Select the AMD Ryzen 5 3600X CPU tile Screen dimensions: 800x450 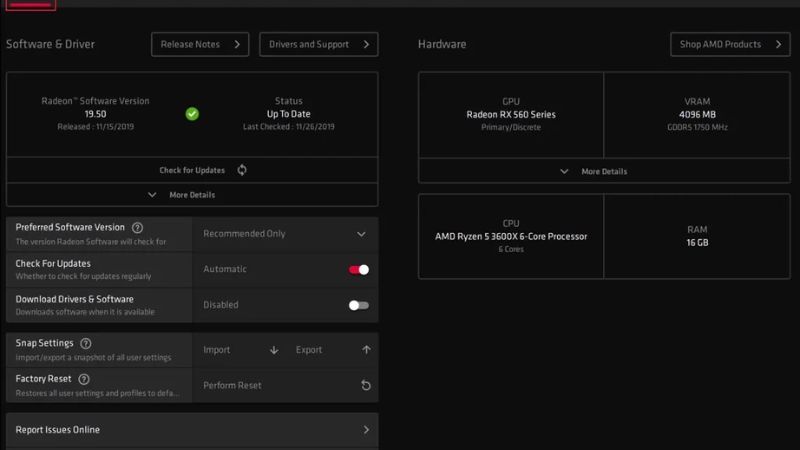pos(511,236)
